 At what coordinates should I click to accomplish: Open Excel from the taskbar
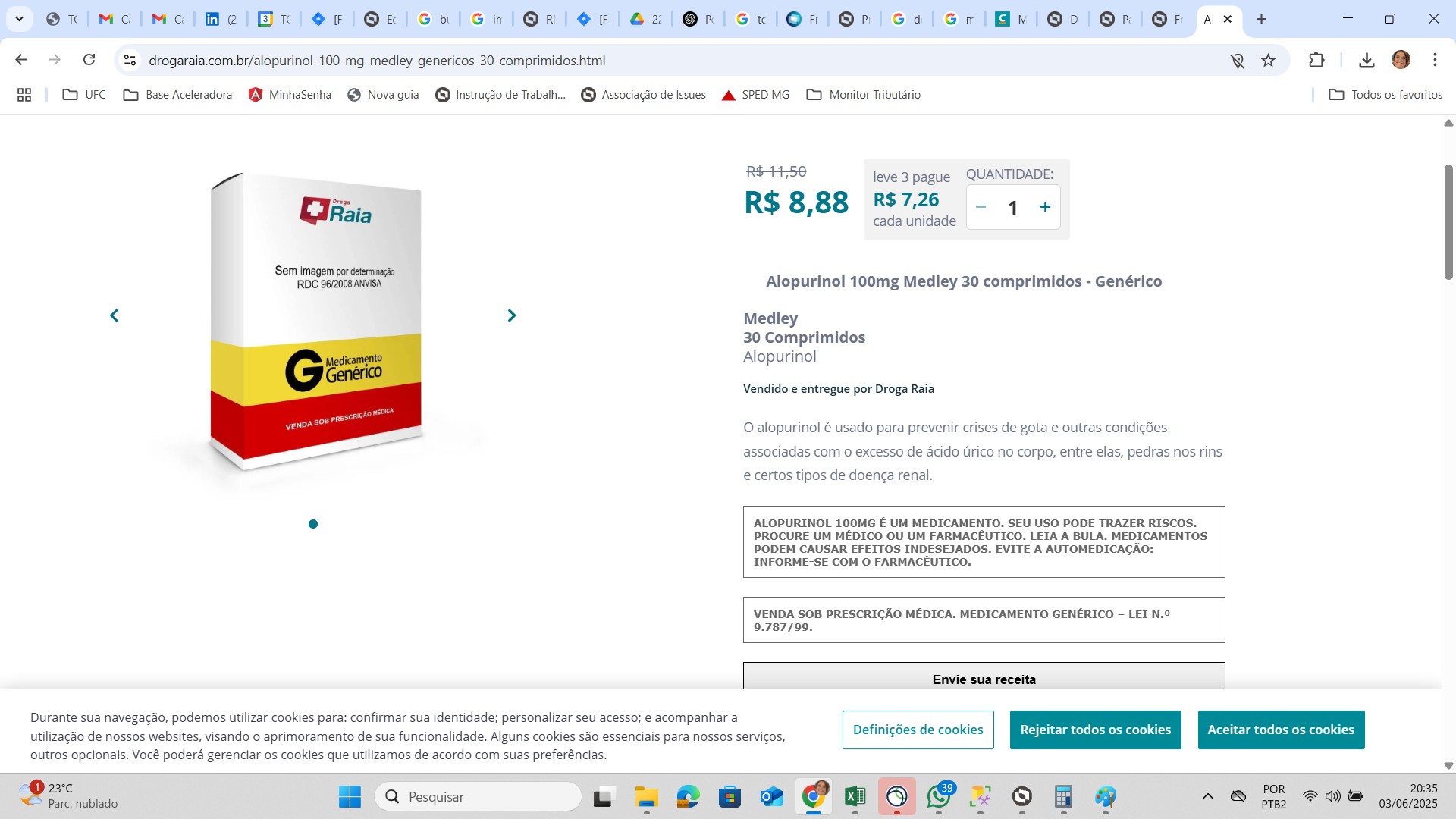click(x=855, y=796)
